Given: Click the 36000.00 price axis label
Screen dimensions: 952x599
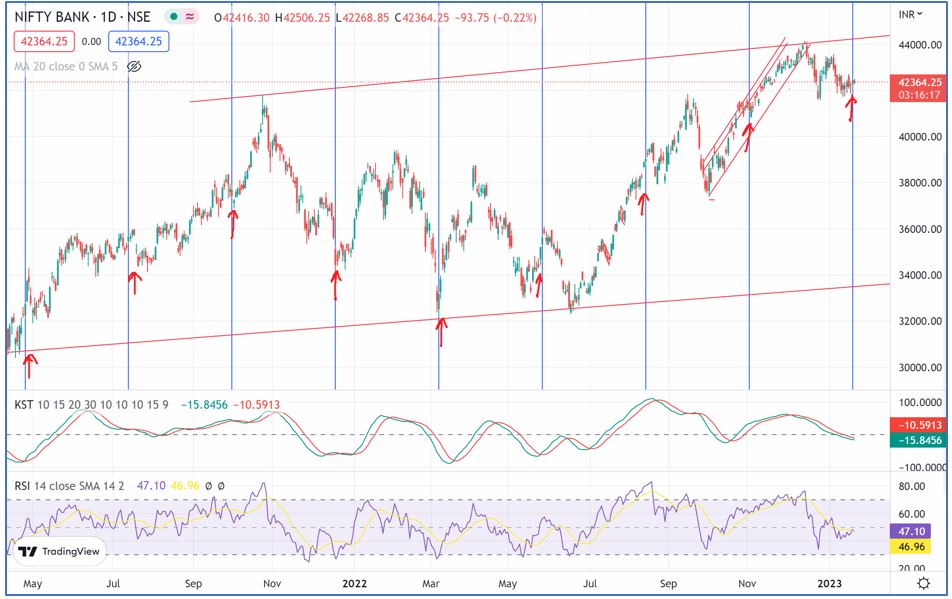Looking at the screenshot, I should [x=920, y=229].
